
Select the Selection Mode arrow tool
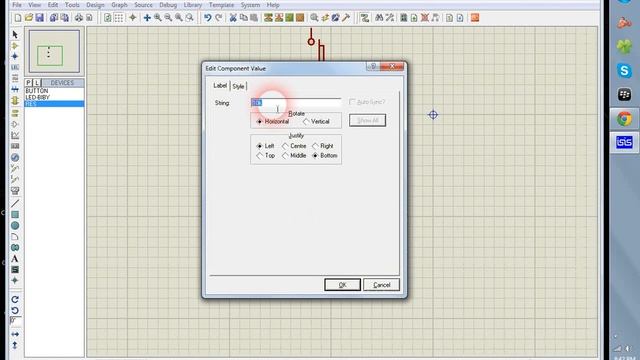click(15, 34)
